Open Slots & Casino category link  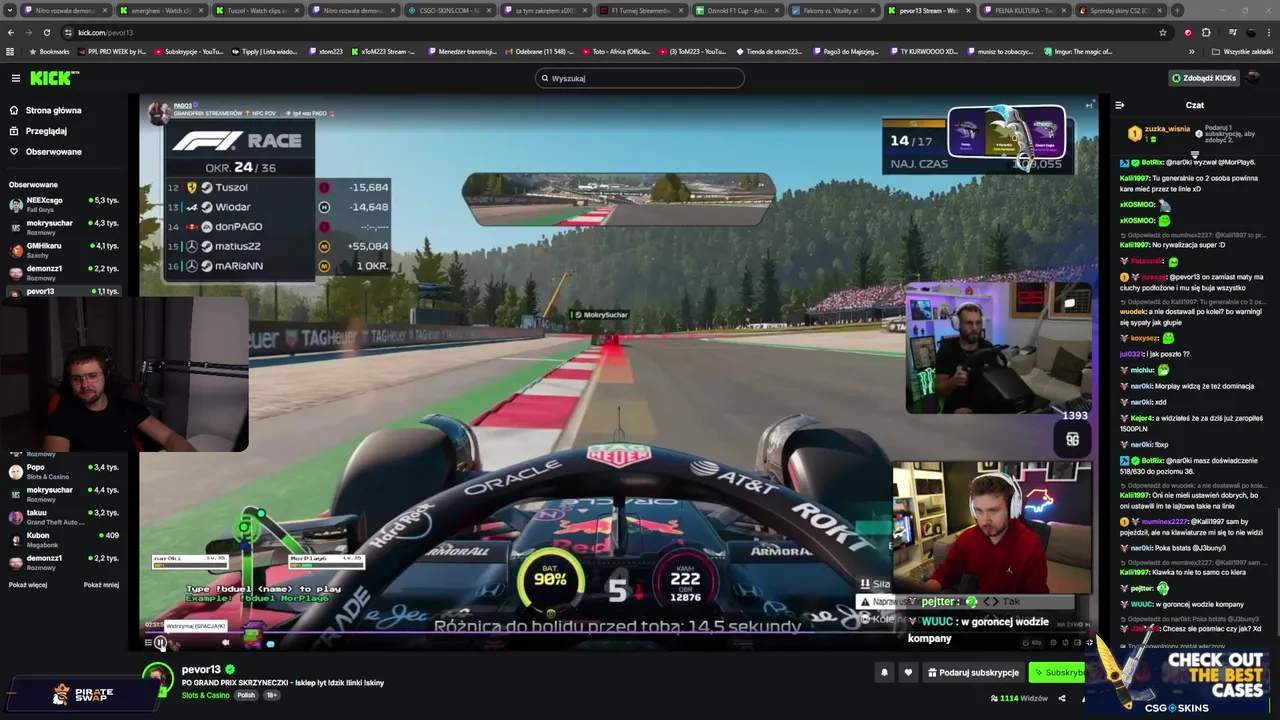(x=205, y=695)
